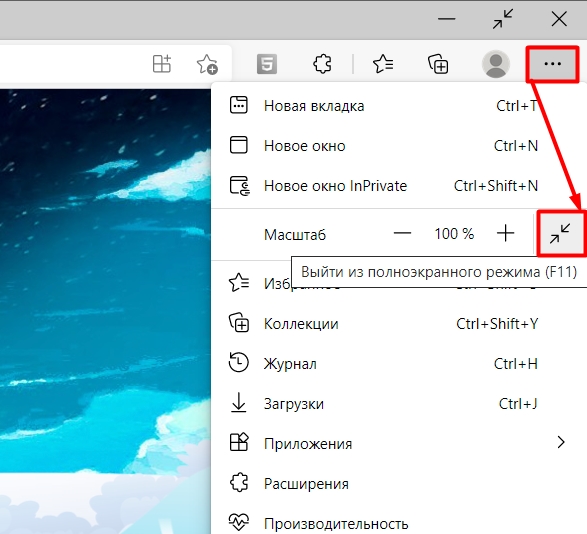Close the browser window

coord(559,19)
